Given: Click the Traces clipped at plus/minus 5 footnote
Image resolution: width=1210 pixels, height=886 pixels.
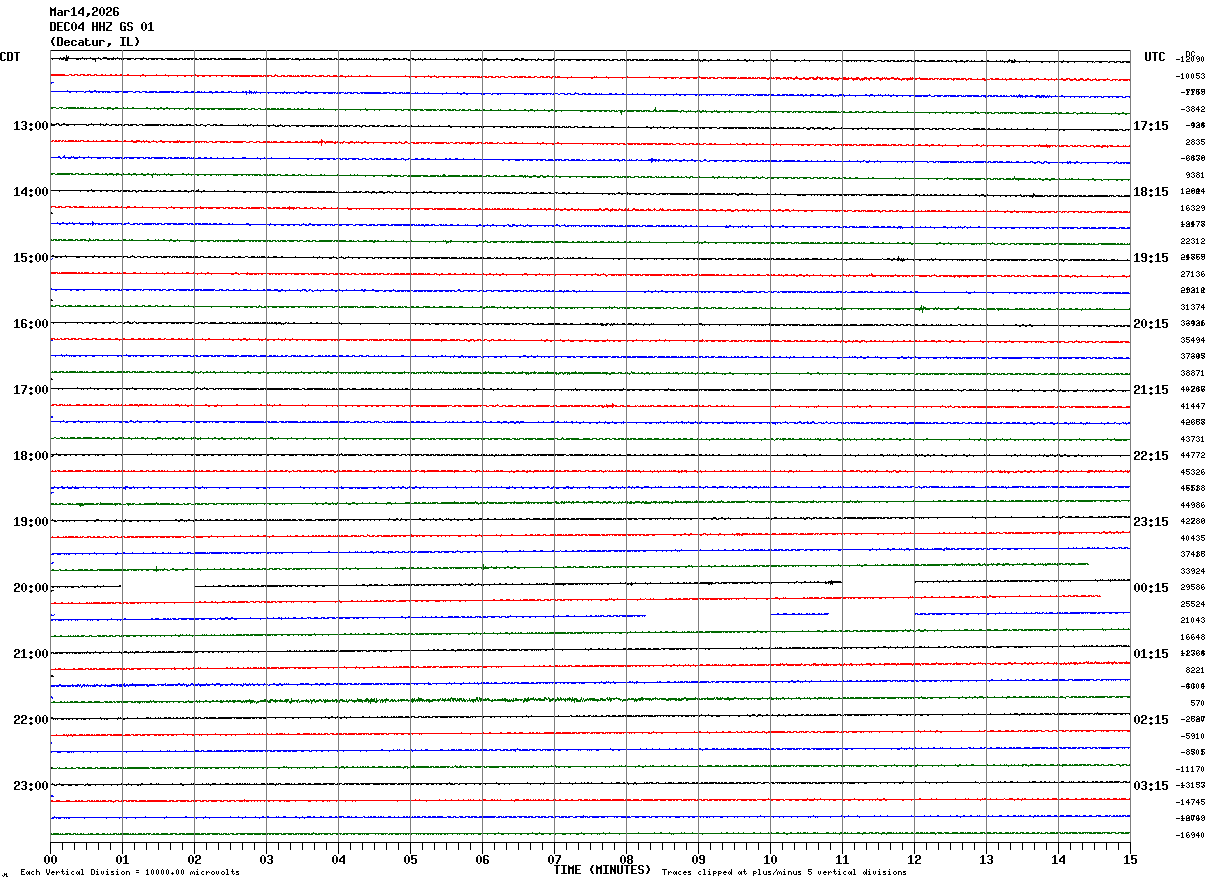Looking at the screenshot, I should click(784, 873).
